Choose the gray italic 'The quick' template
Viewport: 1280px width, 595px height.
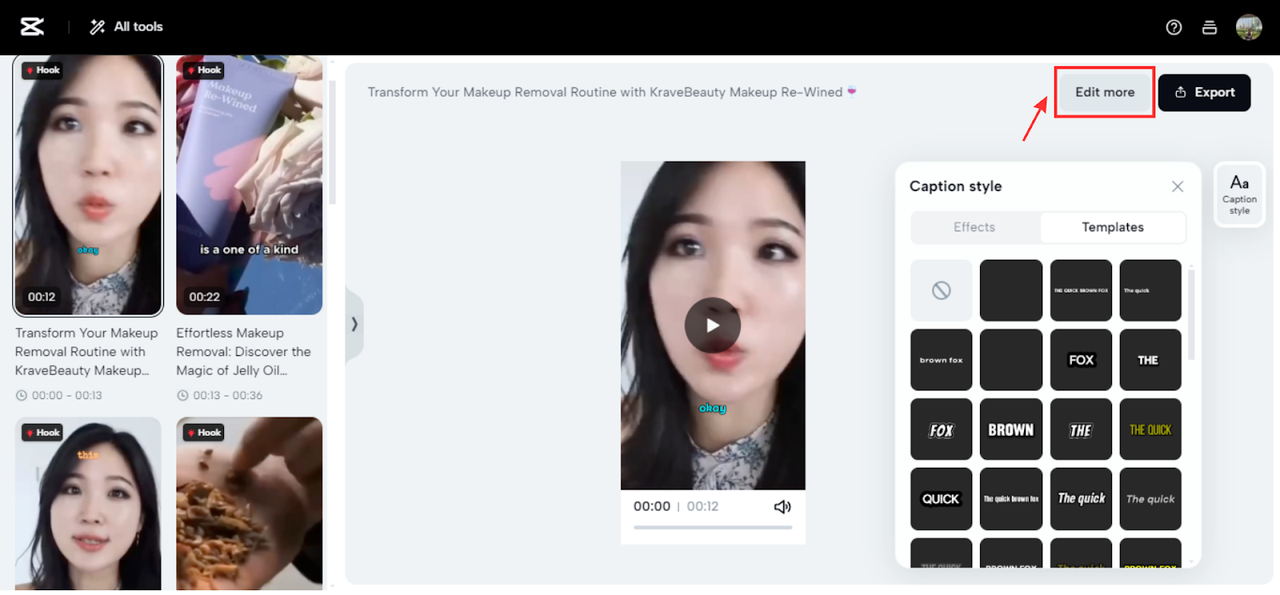1150,499
